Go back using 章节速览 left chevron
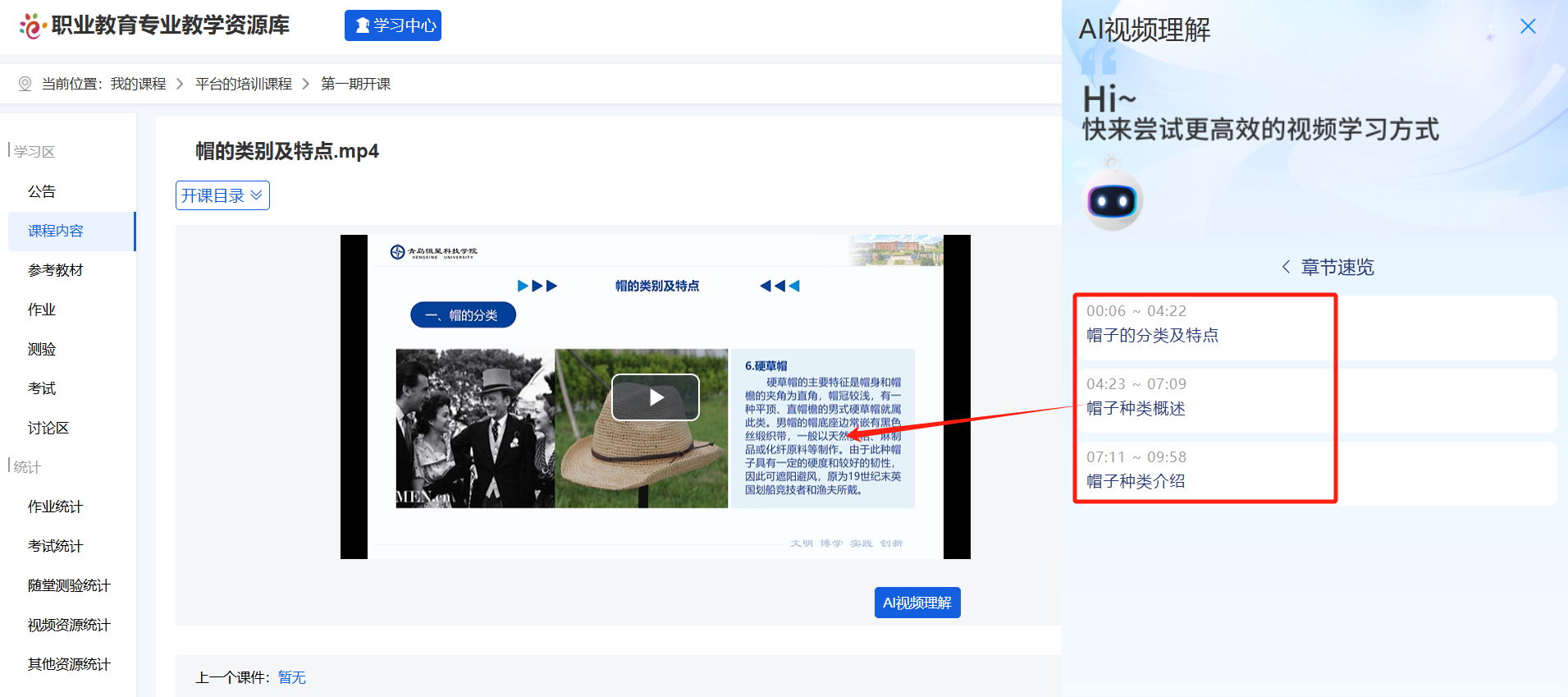Image resolution: width=1568 pixels, height=697 pixels. (1286, 267)
